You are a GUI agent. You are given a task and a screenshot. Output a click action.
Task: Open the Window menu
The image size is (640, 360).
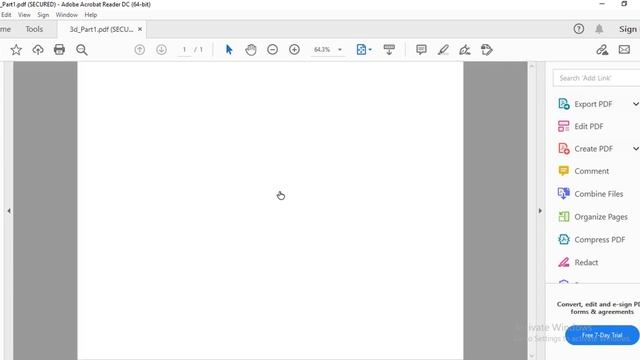[67, 15]
